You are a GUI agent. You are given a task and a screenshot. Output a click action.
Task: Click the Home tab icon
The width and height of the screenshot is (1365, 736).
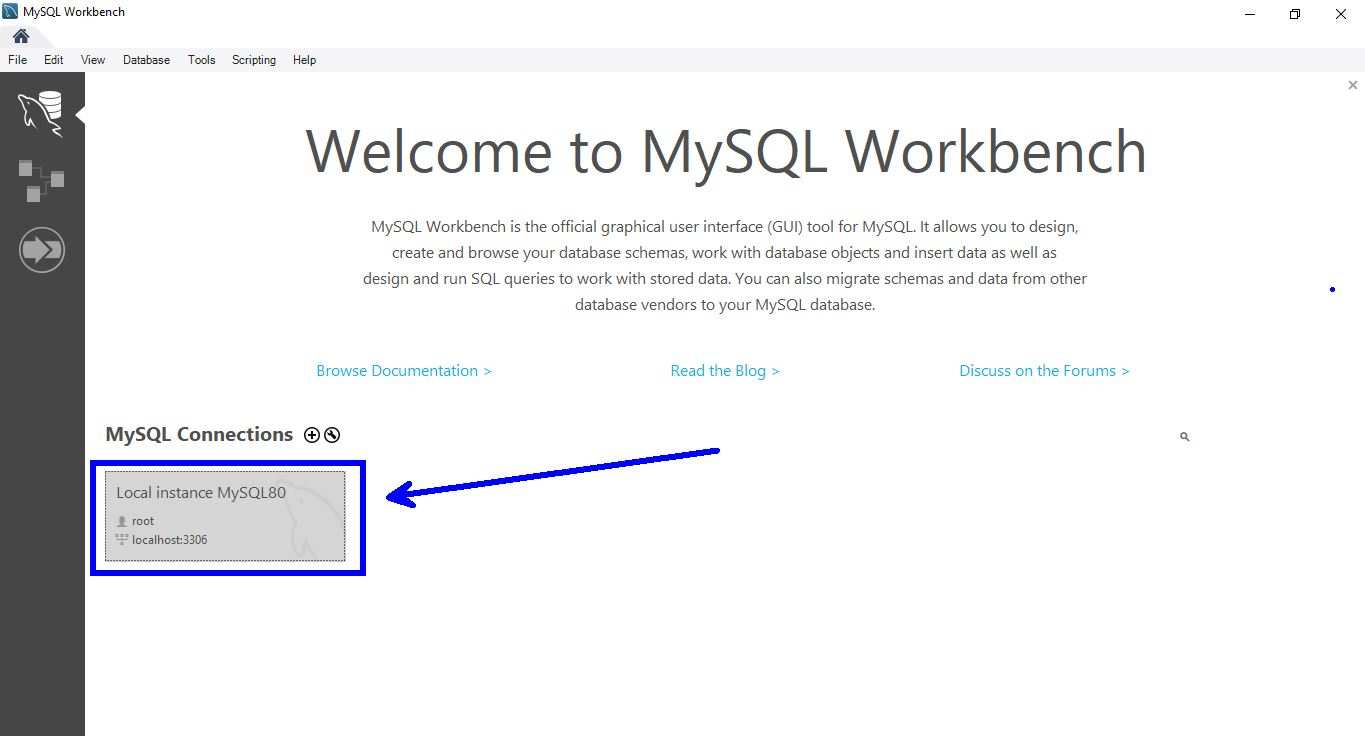[21, 36]
